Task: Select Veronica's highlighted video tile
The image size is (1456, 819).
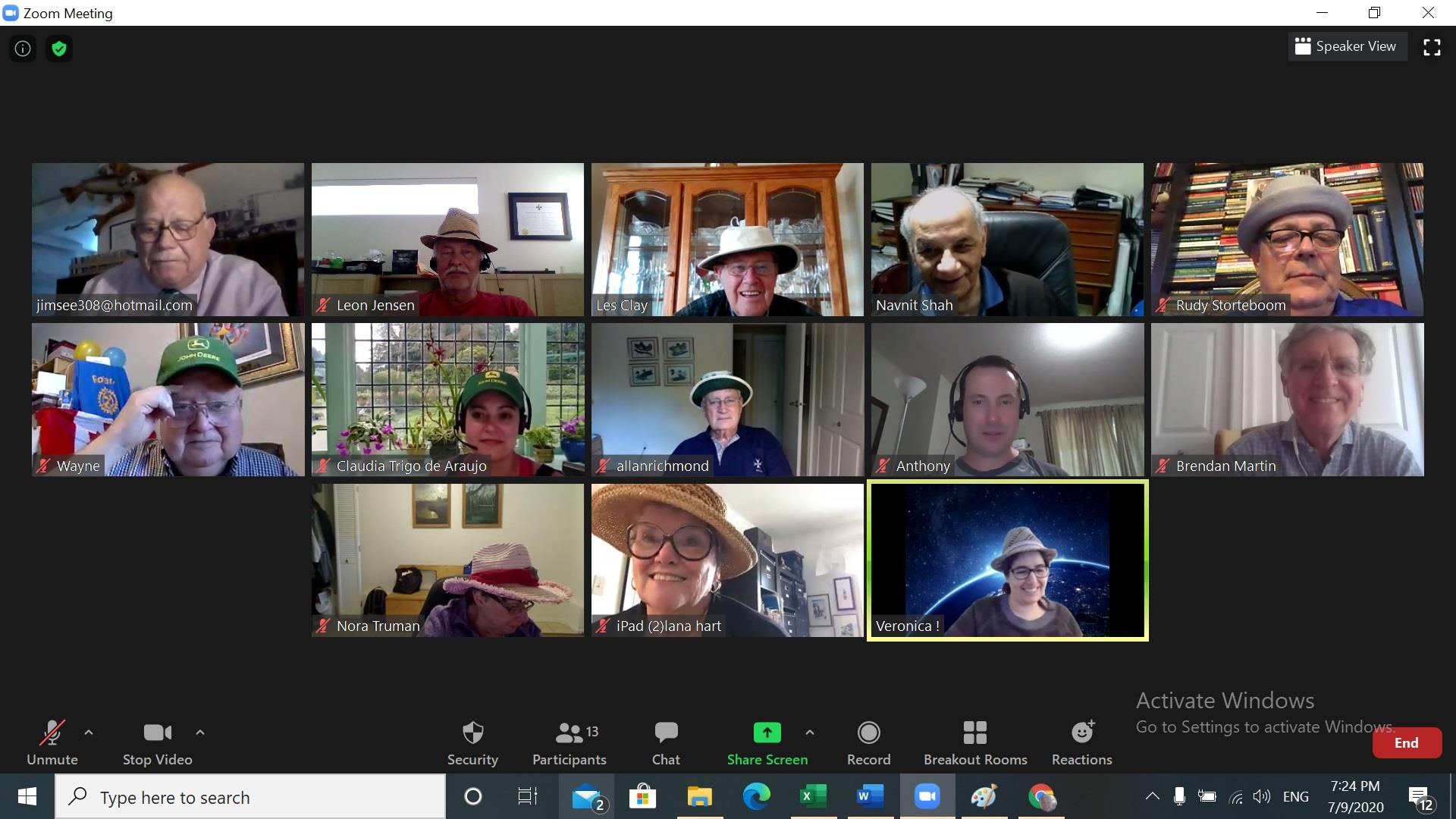Action: click(x=1007, y=560)
